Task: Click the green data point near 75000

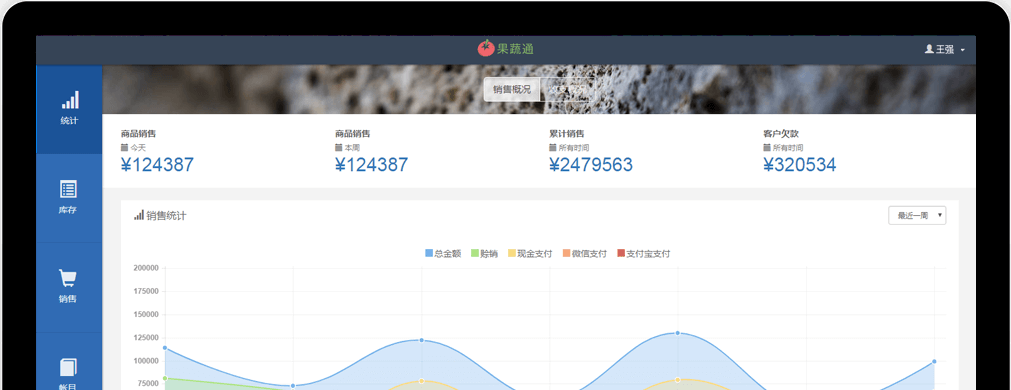Action: pyautogui.click(x=165, y=378)
